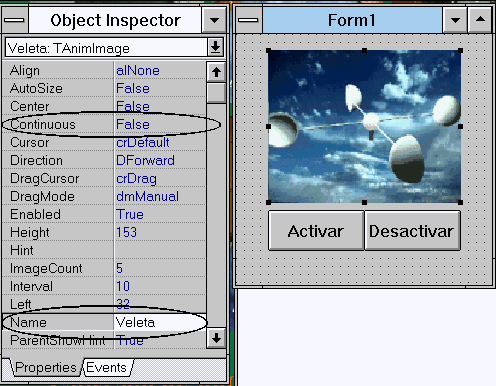The image size is (496, 386).
Task: Click the scroll up arrow in property list
Action: pyautogui.click(x=216, y=72)
